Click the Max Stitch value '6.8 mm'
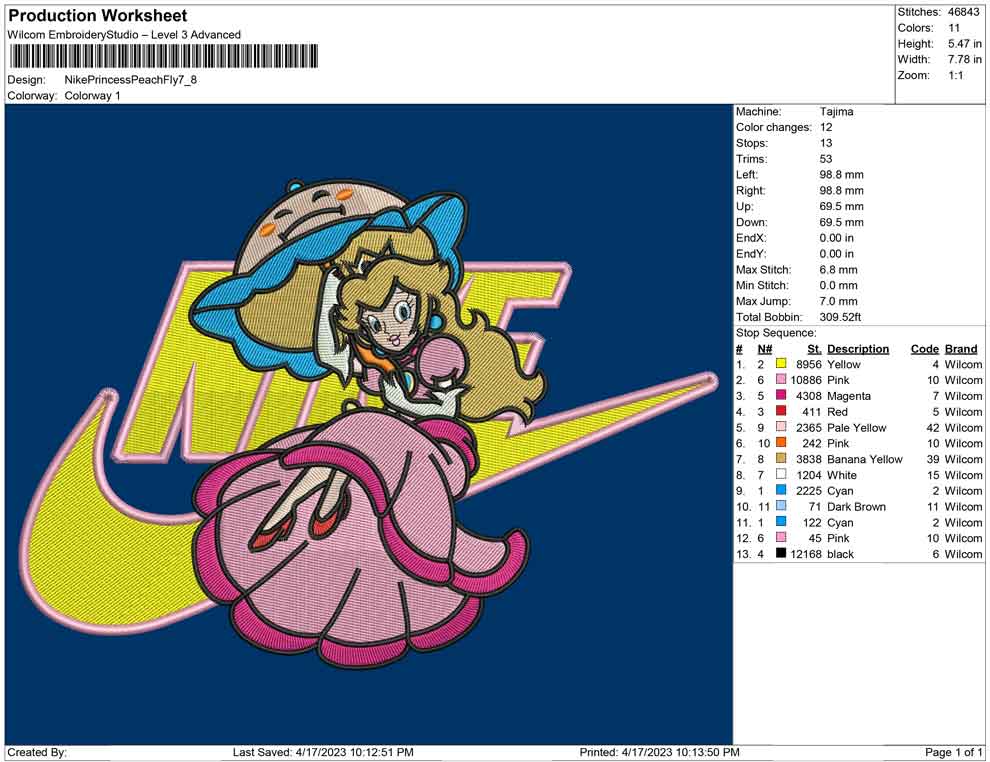 click(838, 270)
